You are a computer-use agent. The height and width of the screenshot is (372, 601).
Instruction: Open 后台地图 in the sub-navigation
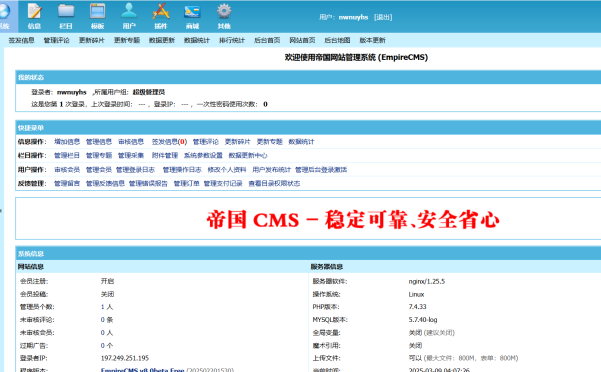pos(337,40)
